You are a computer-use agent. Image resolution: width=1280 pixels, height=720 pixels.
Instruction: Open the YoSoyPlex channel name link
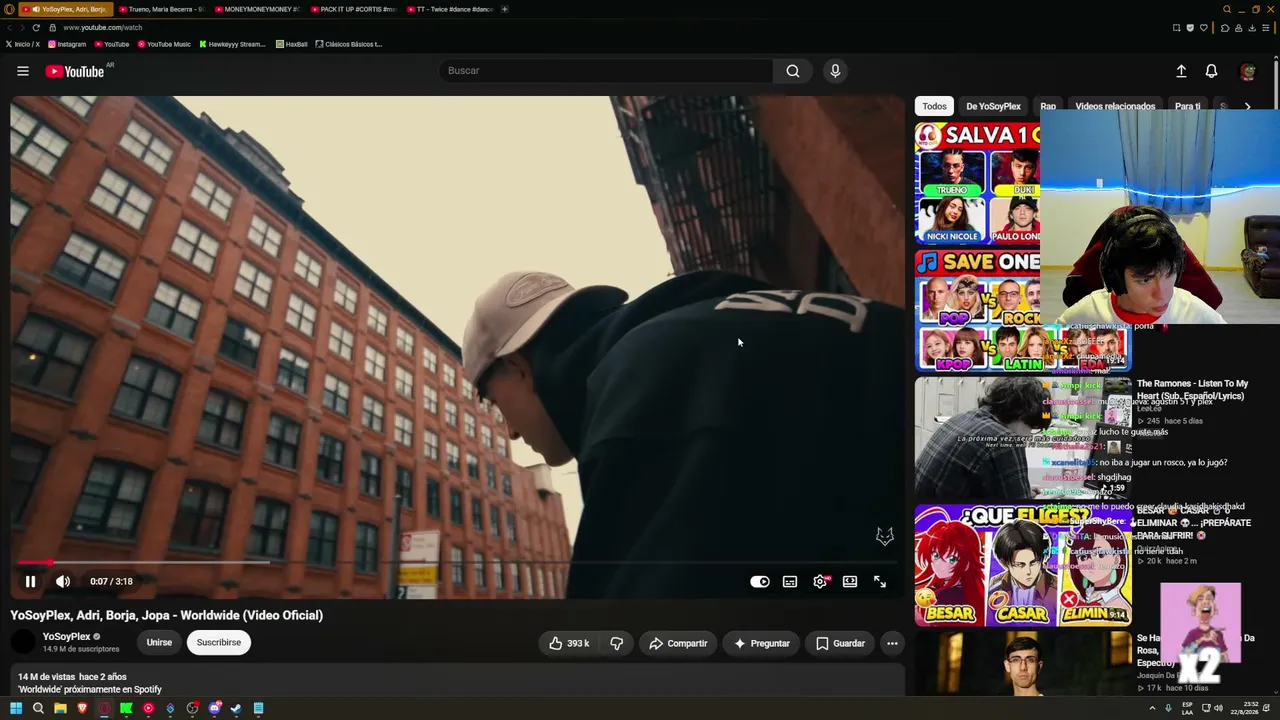click(66, 636)
